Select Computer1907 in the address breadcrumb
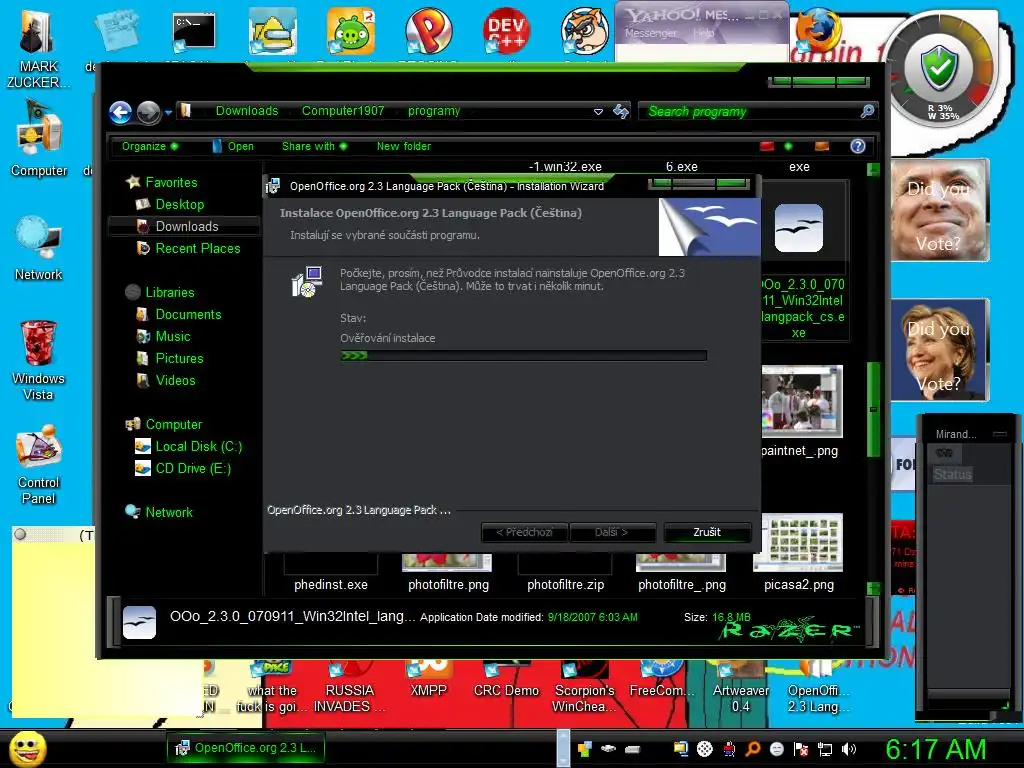 (343, 111)
